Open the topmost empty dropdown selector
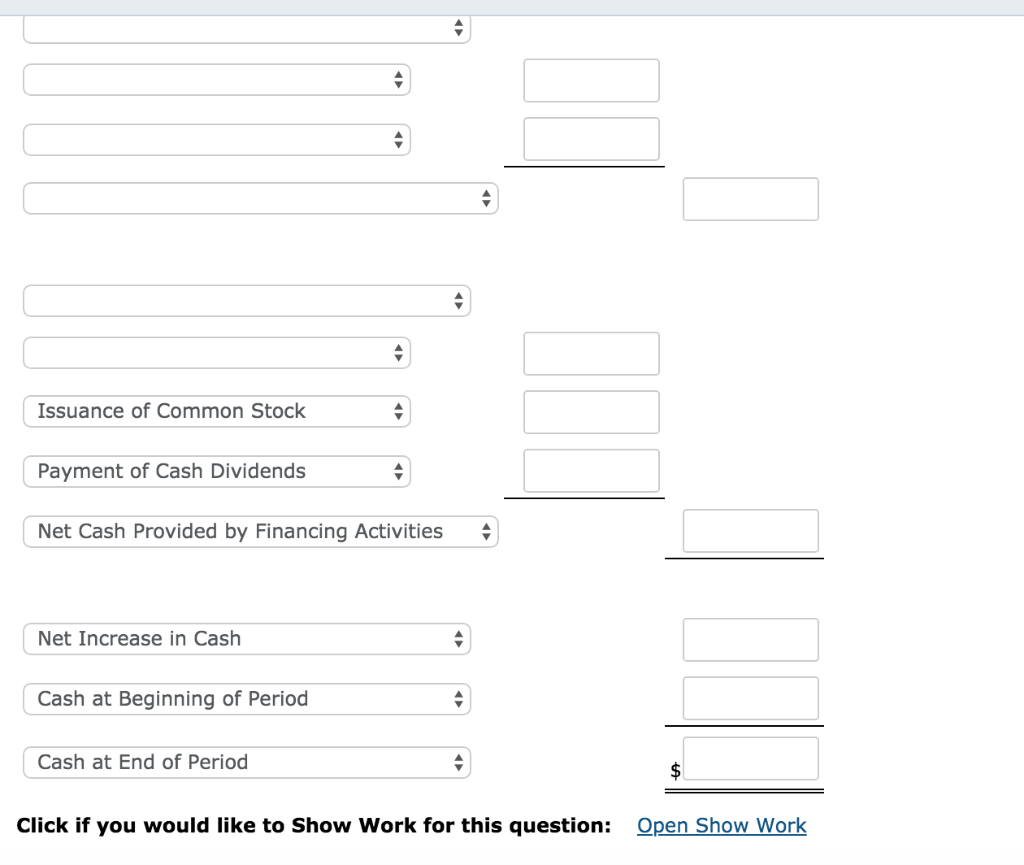The width and height of the screenshot is (1024, 865). 246,28
